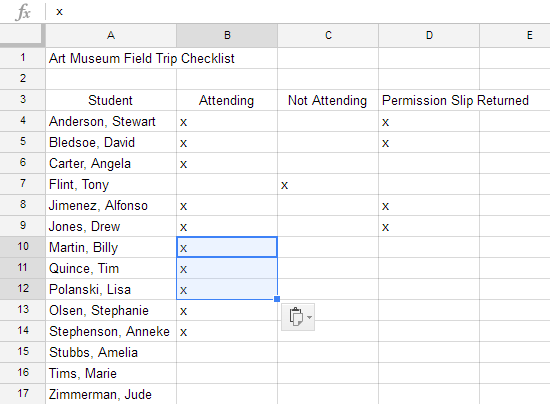This screenshot has width=550, height=404.
Task: Click the paste options clipboard icon
Action: 296,317
